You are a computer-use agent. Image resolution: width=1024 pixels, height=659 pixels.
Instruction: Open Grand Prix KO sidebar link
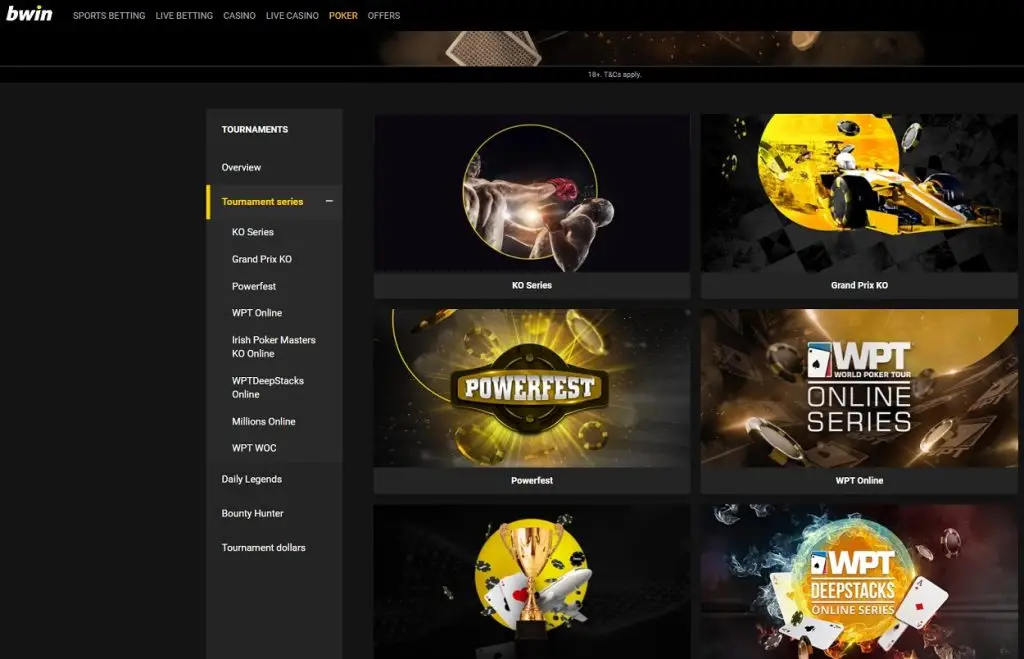click(262, 259)
